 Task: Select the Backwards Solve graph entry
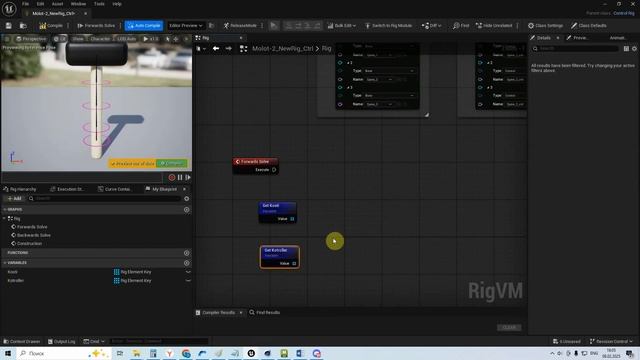(33, 235)
